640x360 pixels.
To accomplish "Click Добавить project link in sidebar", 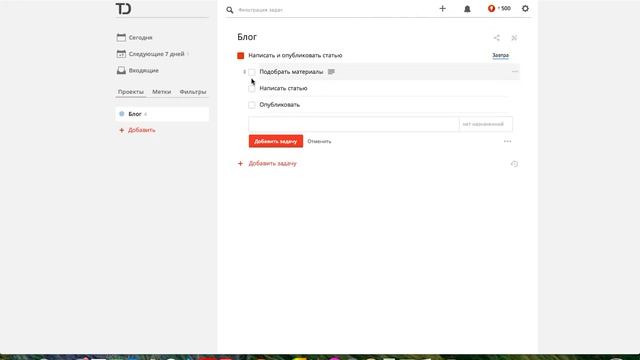I will (x=137, y=130).
